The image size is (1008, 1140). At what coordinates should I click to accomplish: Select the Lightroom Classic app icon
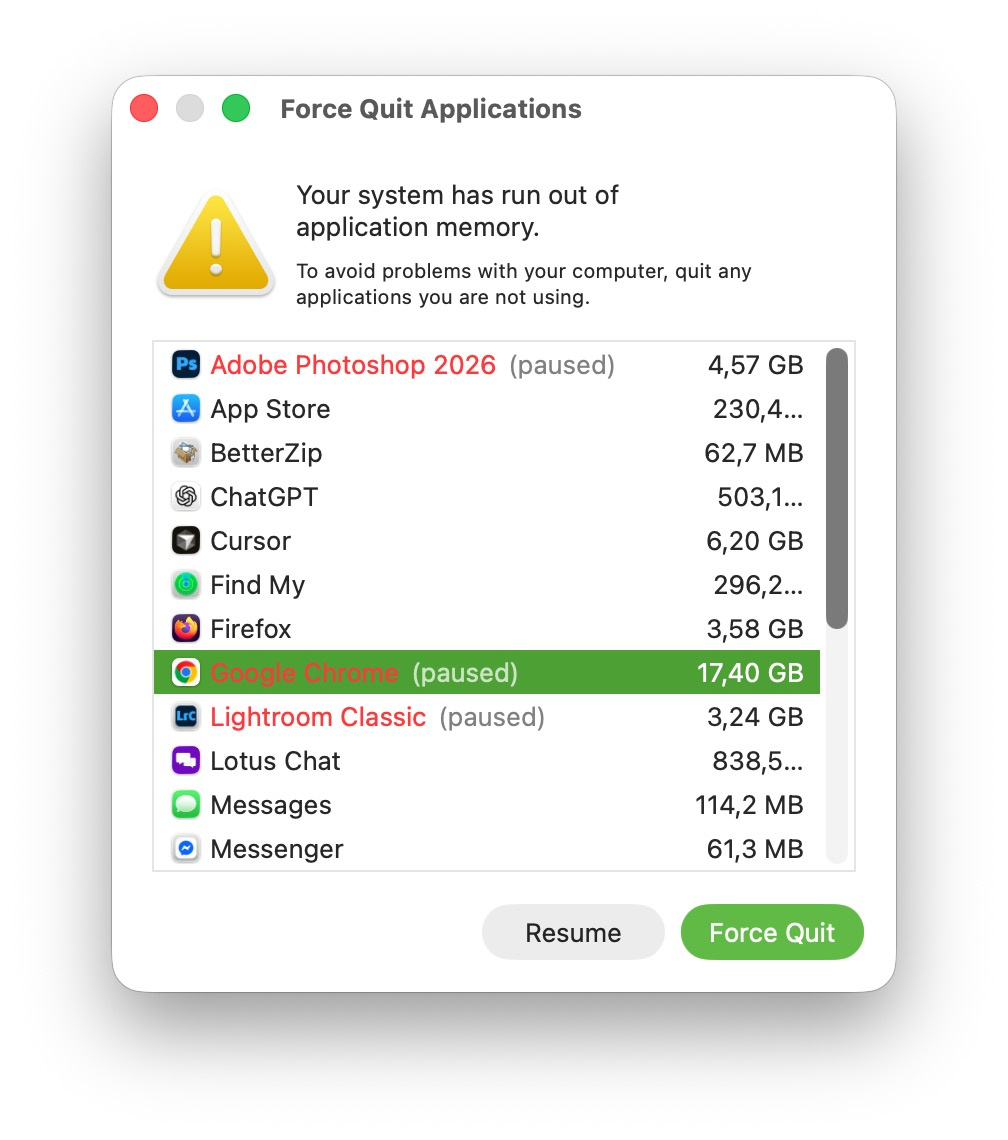[x=186, y=716]
